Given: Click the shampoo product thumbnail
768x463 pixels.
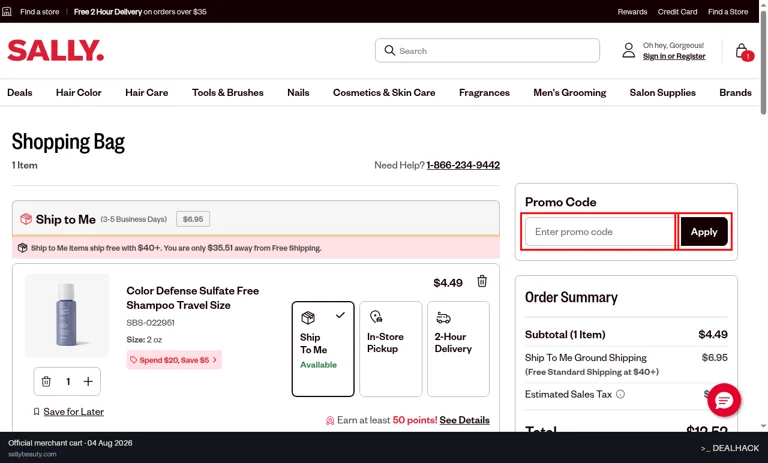Looking at the screenshot, I should pyautogui.click(x=67, y=315).
